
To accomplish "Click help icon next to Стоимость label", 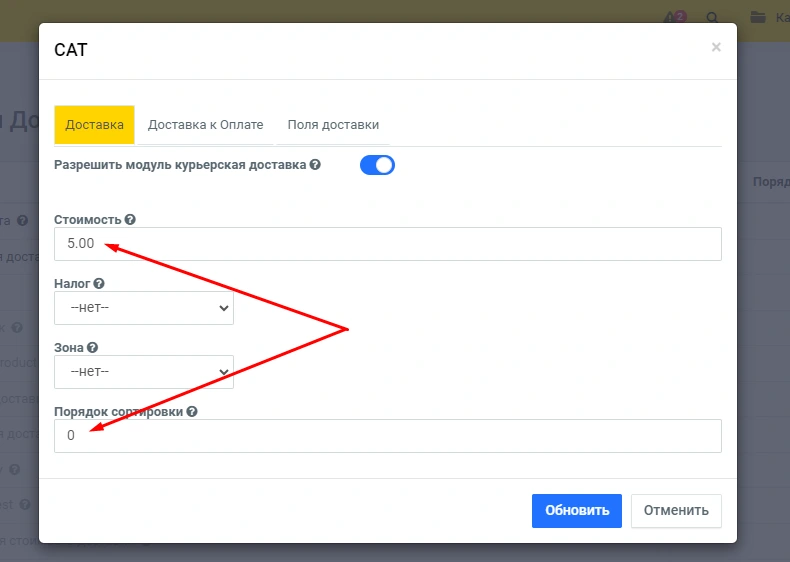I will 130,220.
